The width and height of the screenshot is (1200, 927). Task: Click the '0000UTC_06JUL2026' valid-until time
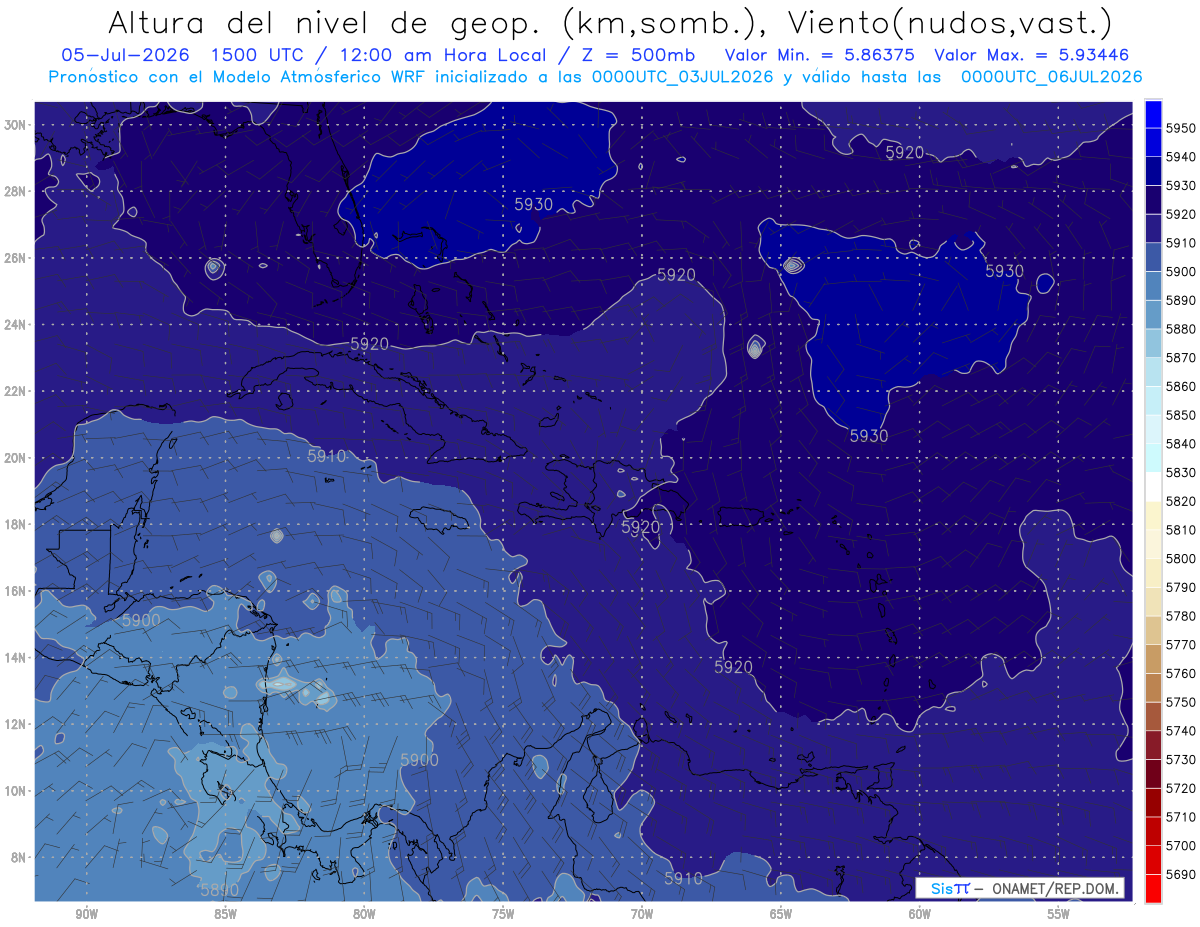(x=1051, y=76)
